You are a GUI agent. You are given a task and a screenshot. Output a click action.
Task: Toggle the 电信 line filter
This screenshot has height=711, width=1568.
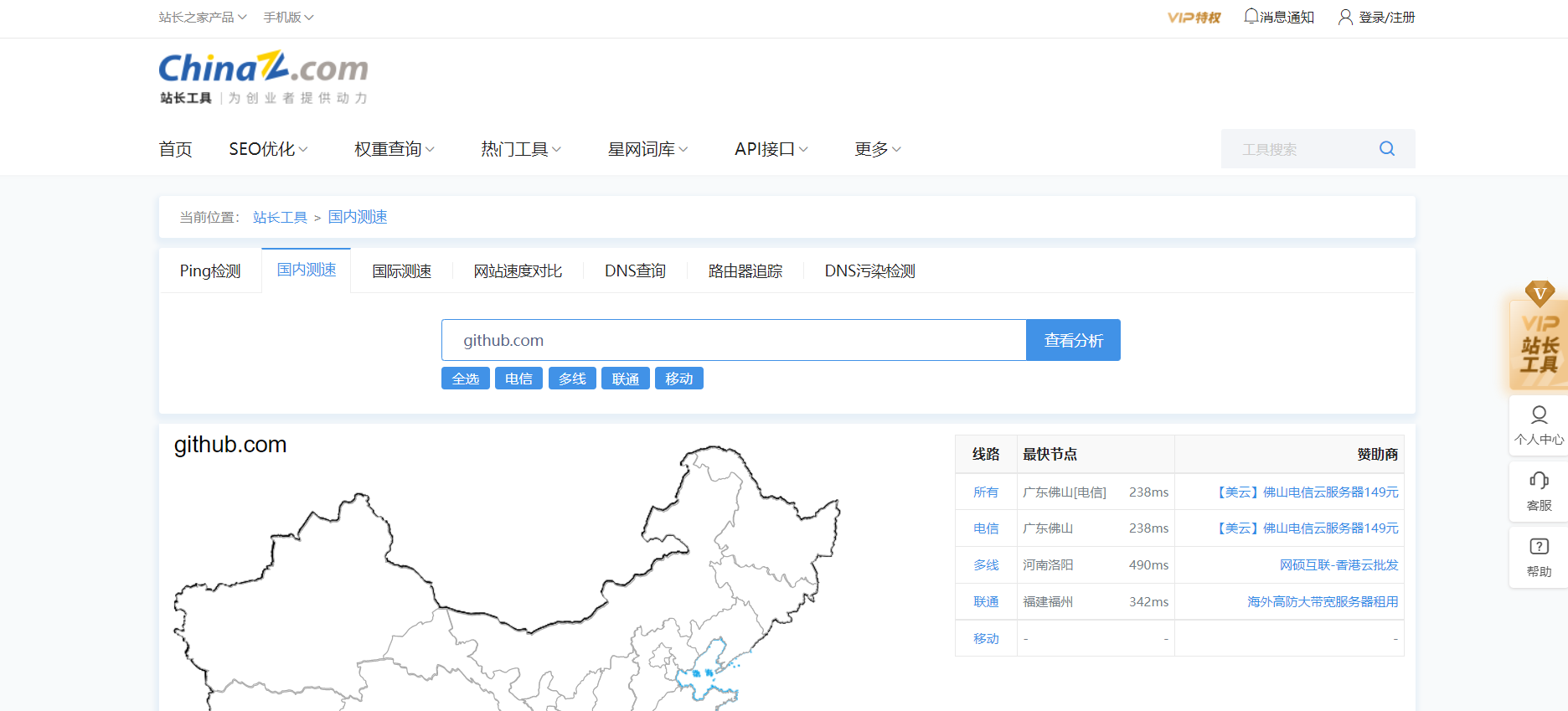tap(518, 379)
